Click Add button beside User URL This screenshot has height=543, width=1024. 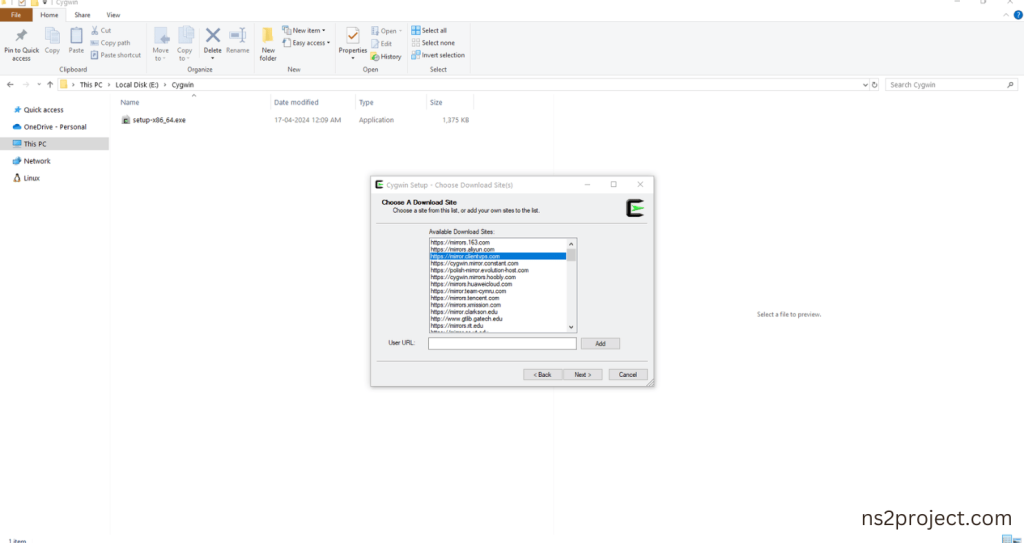[x=600, y=344]
